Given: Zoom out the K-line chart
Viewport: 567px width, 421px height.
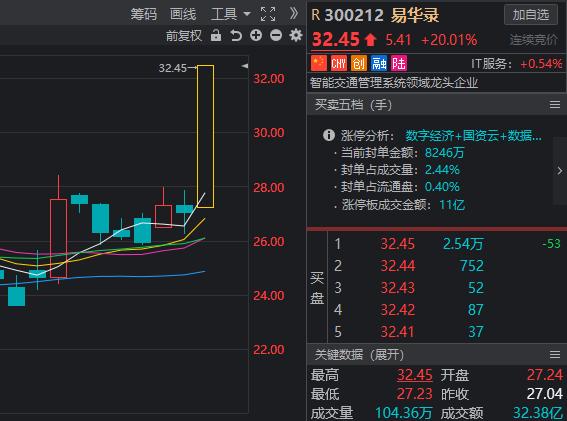Looking at the screenshot, I should point(276,35).
